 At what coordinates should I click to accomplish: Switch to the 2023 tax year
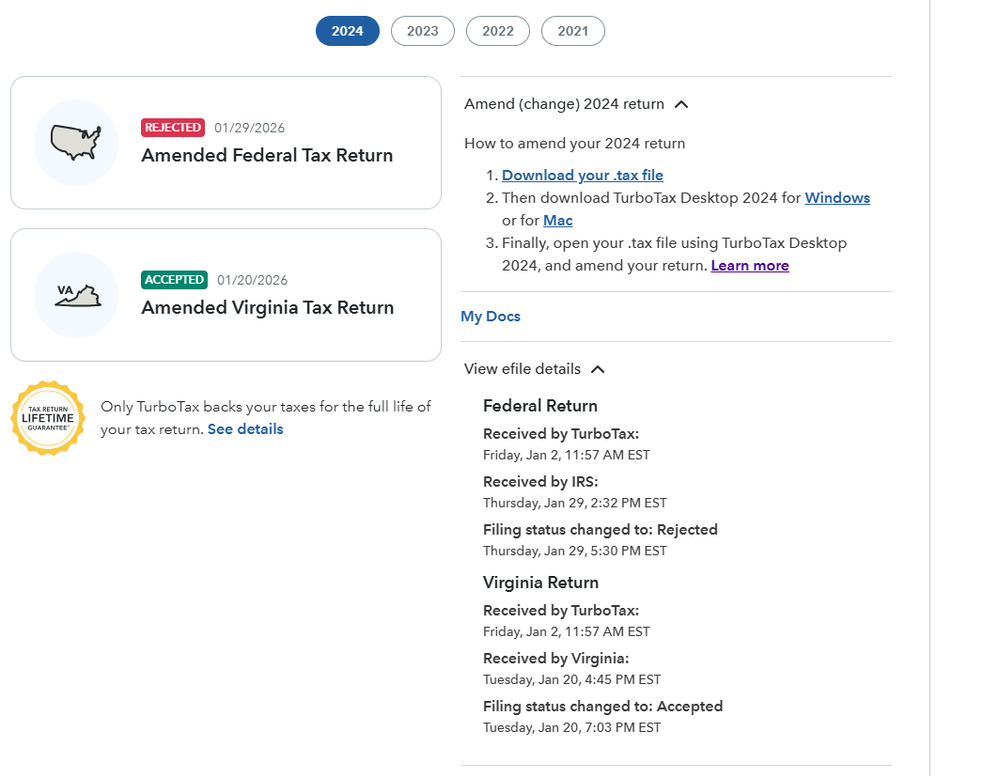coord(422,31)
